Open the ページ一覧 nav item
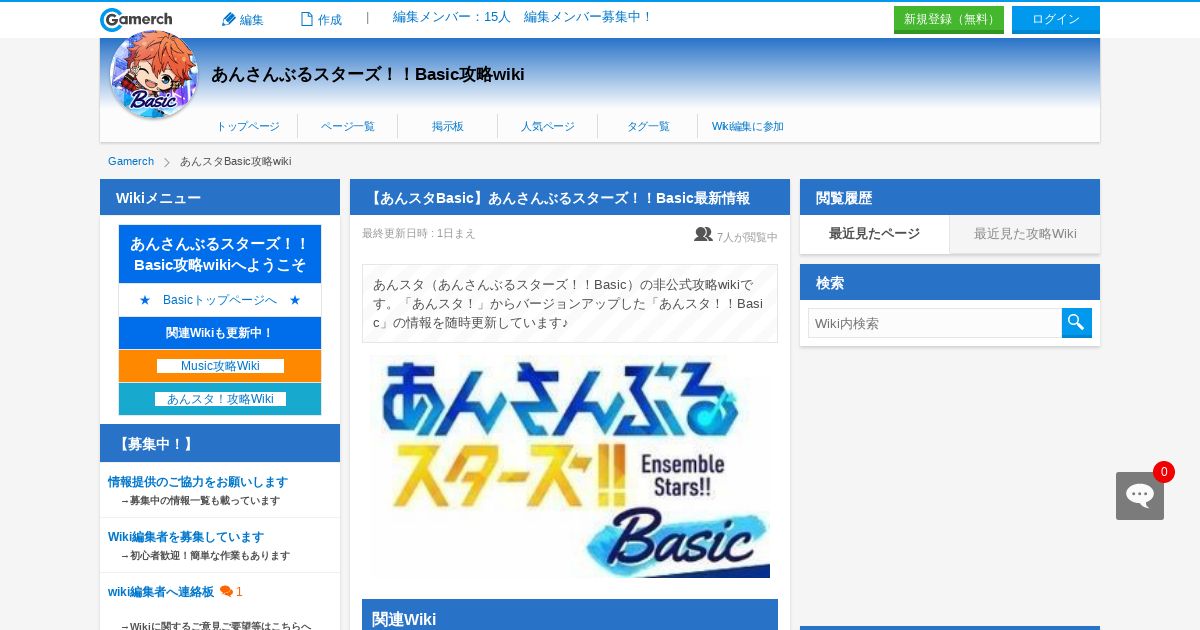 [x=348, y=127]
